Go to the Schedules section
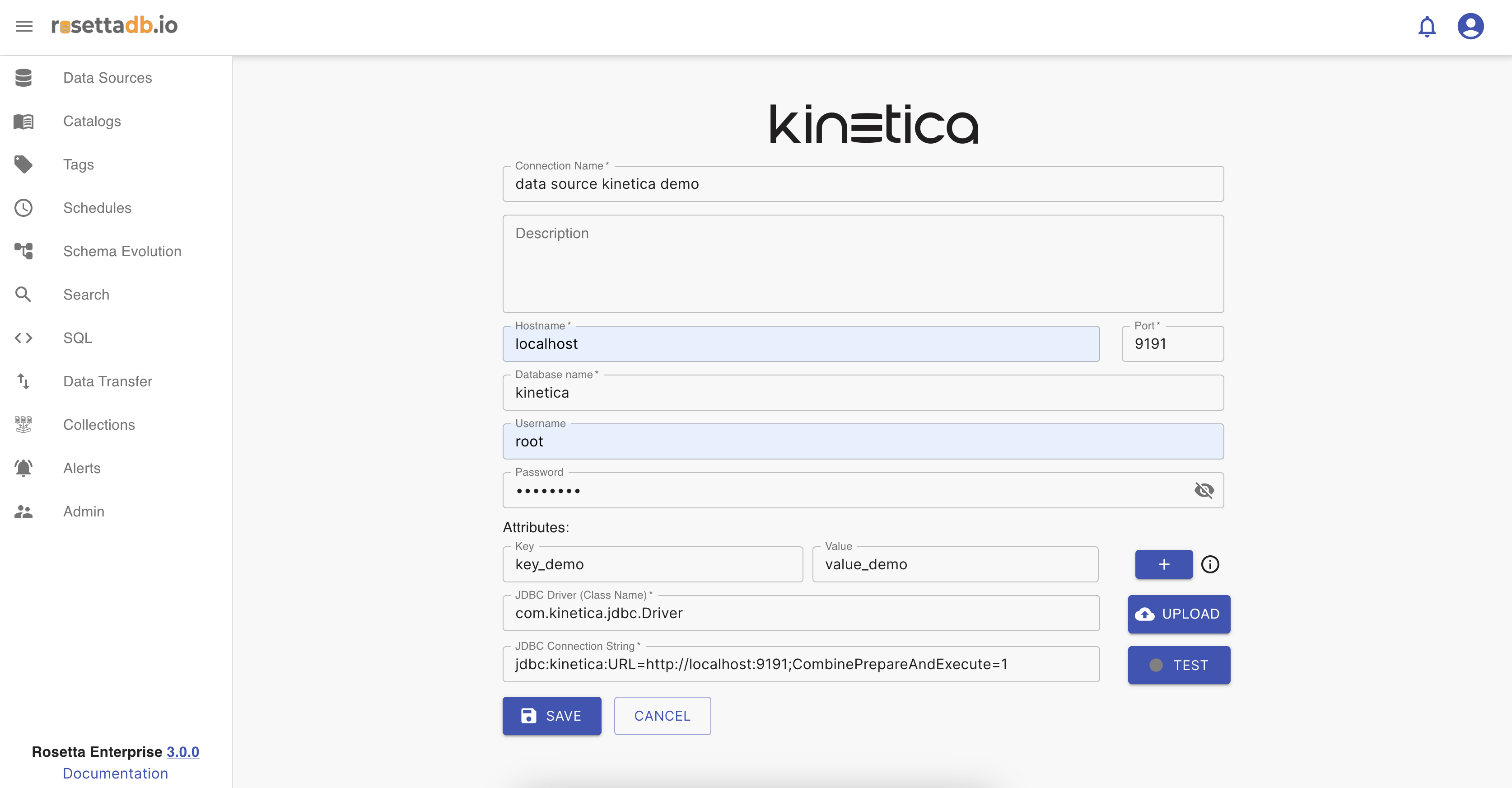Screen dimensions: 1512x788 point(98,208)
